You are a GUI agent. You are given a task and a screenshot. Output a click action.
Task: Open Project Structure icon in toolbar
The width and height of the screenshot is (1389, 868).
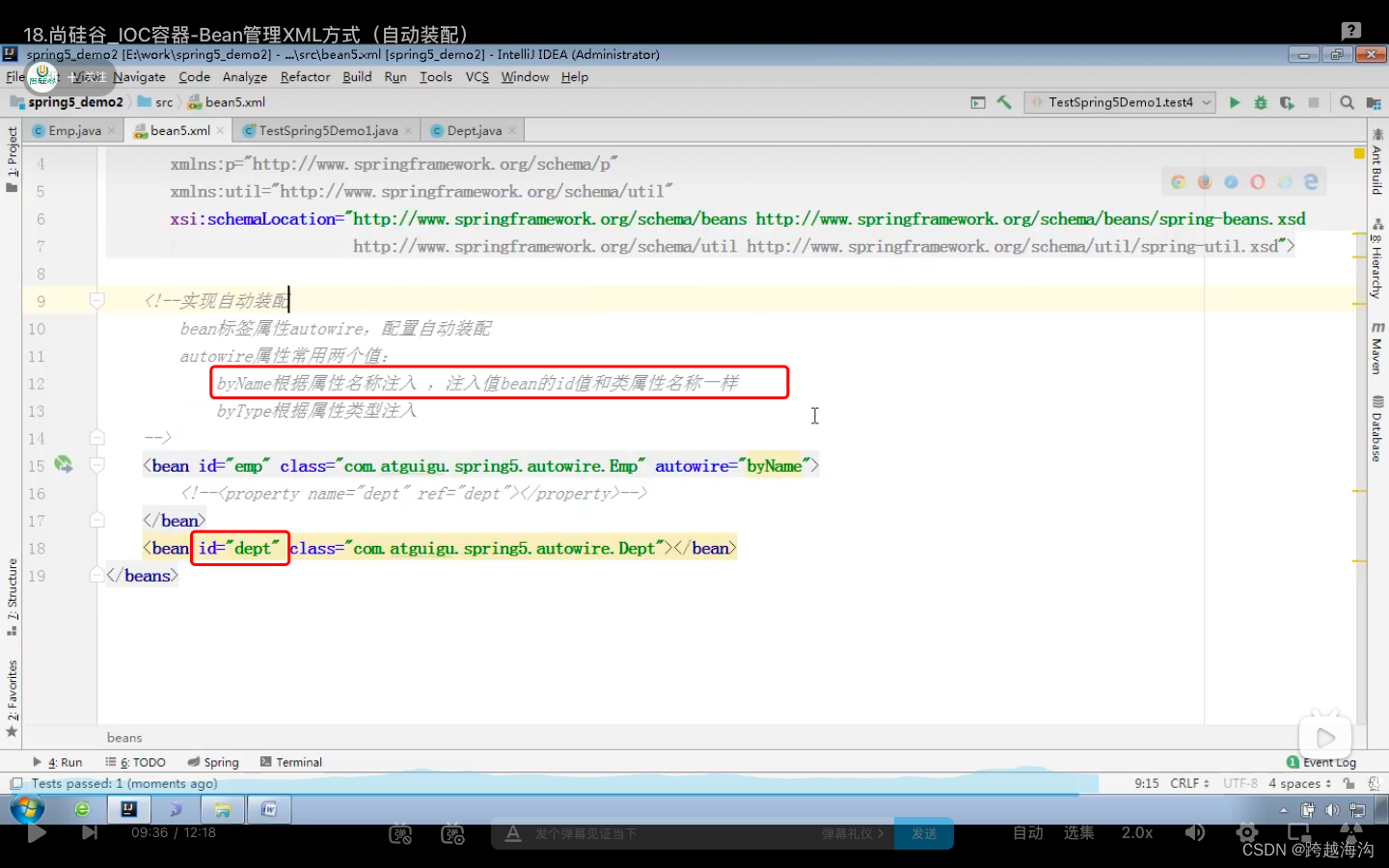coord(1374,102)
